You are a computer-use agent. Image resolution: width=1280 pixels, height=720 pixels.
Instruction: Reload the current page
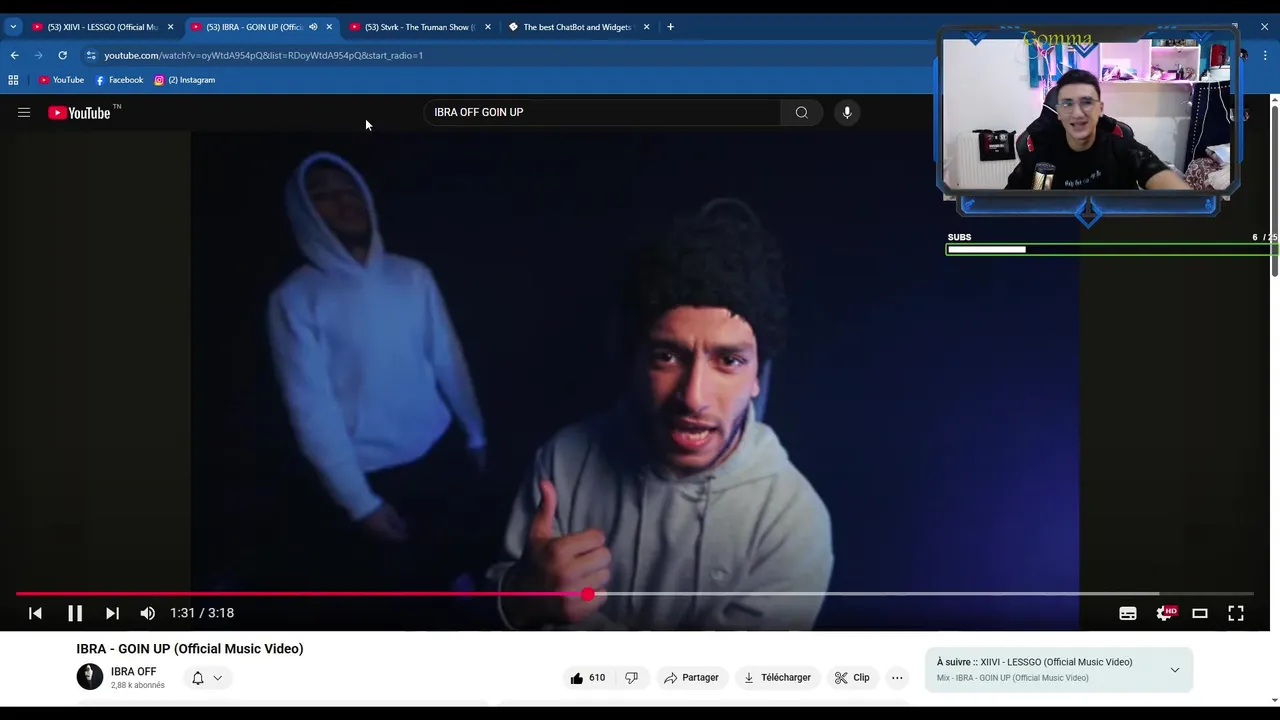[62, 55]
